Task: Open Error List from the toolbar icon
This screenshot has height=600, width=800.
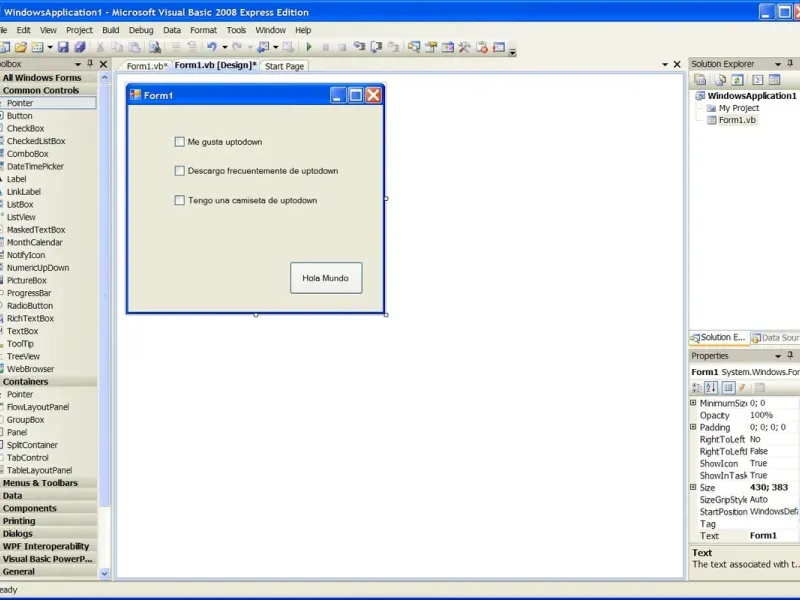Action: [482, 47]
